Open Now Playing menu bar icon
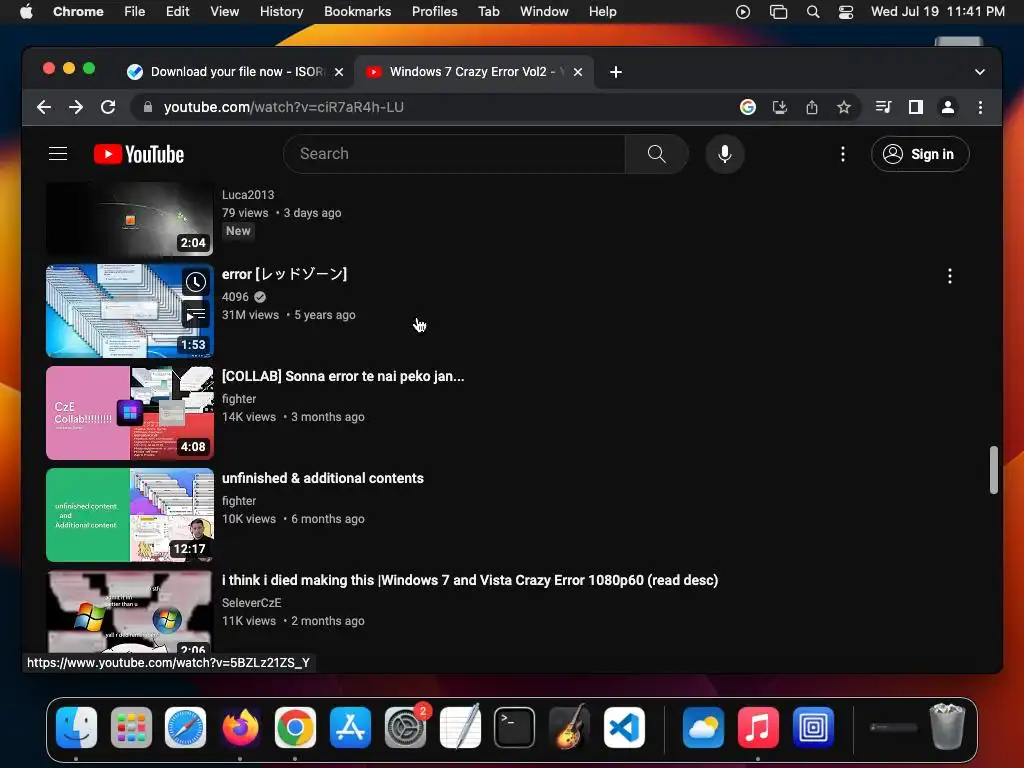The height and width of the screenshot is (768, 1024). pyautogui.click(x=743, y=12)
